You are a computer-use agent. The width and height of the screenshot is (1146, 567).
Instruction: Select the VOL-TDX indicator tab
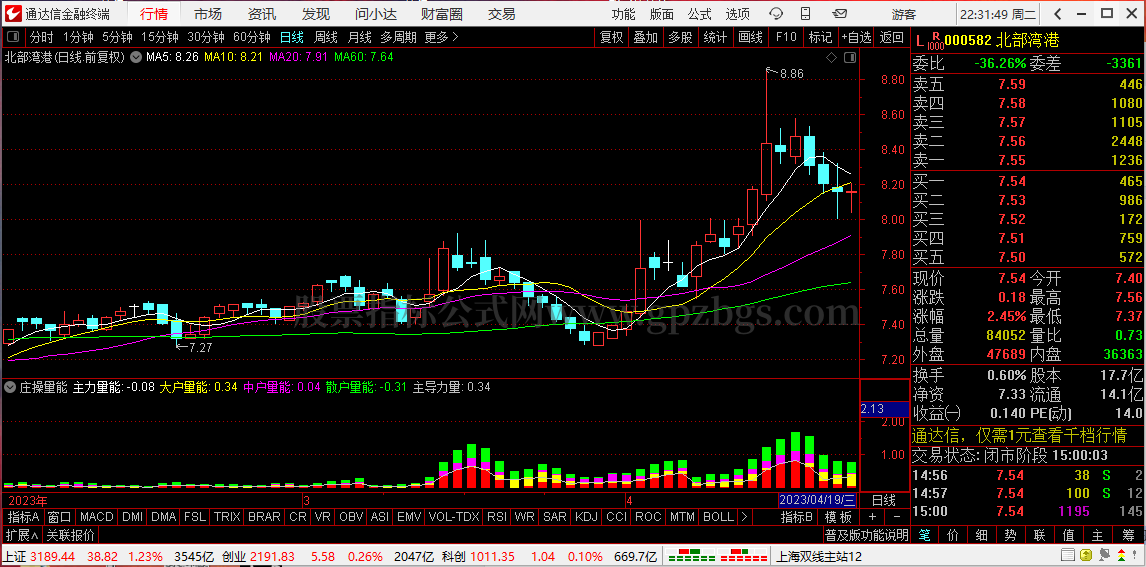(453, 517)
